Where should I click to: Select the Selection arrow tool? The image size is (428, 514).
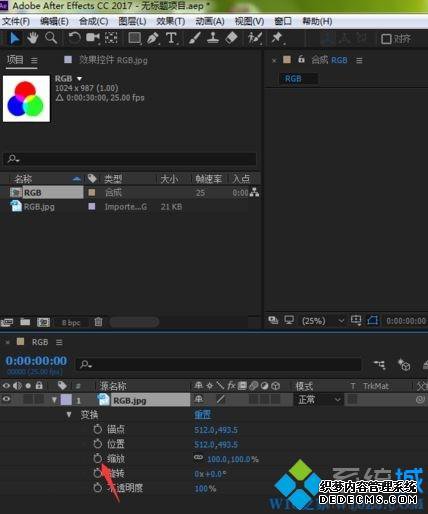[x=14, y=38]
